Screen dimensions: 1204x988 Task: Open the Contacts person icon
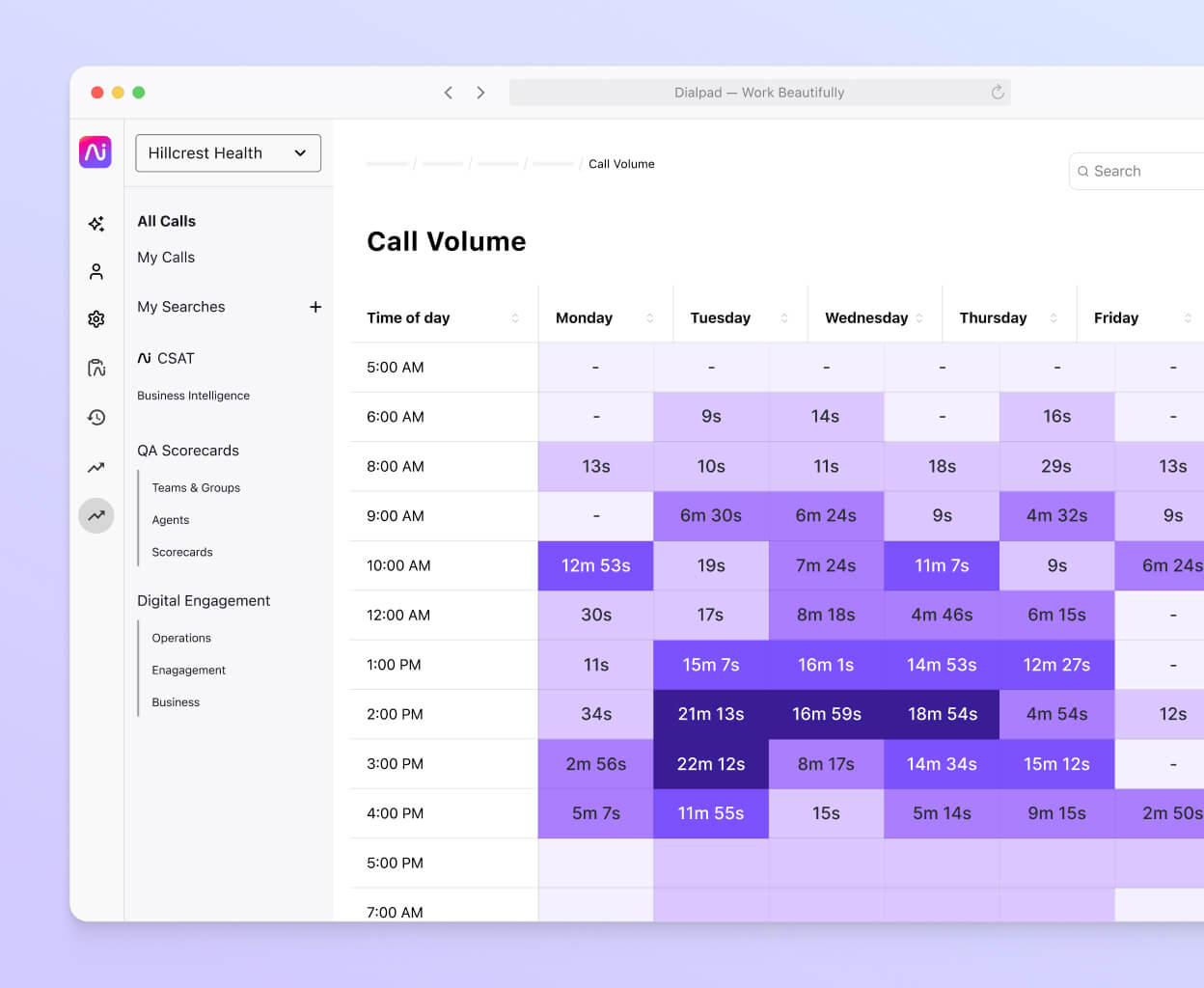click(96, 271)
